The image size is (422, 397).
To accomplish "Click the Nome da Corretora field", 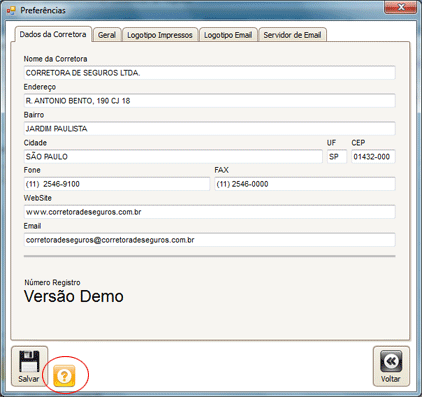I will 209,73.
